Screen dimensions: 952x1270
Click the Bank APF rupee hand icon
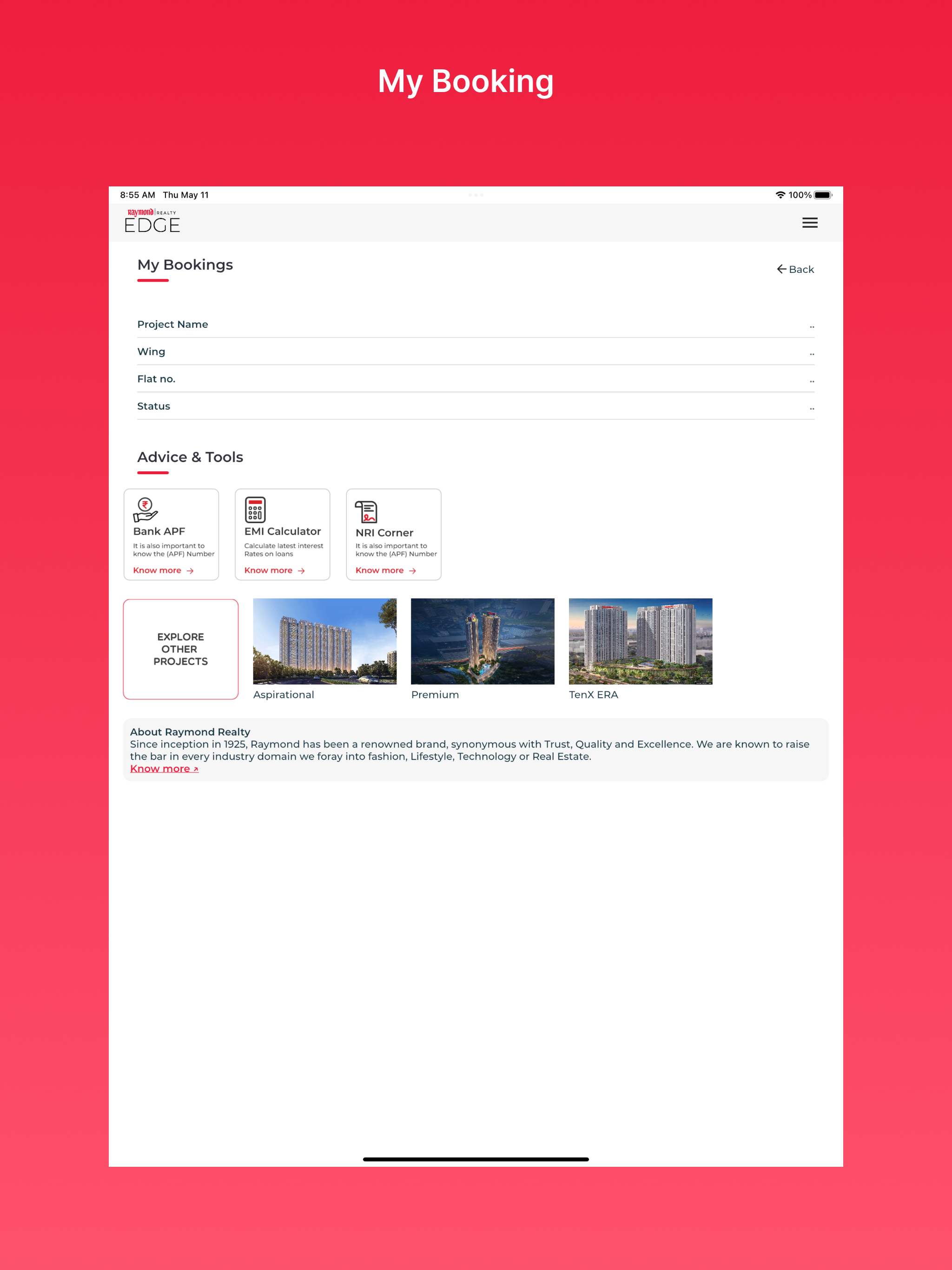click(x=145, y=509)
